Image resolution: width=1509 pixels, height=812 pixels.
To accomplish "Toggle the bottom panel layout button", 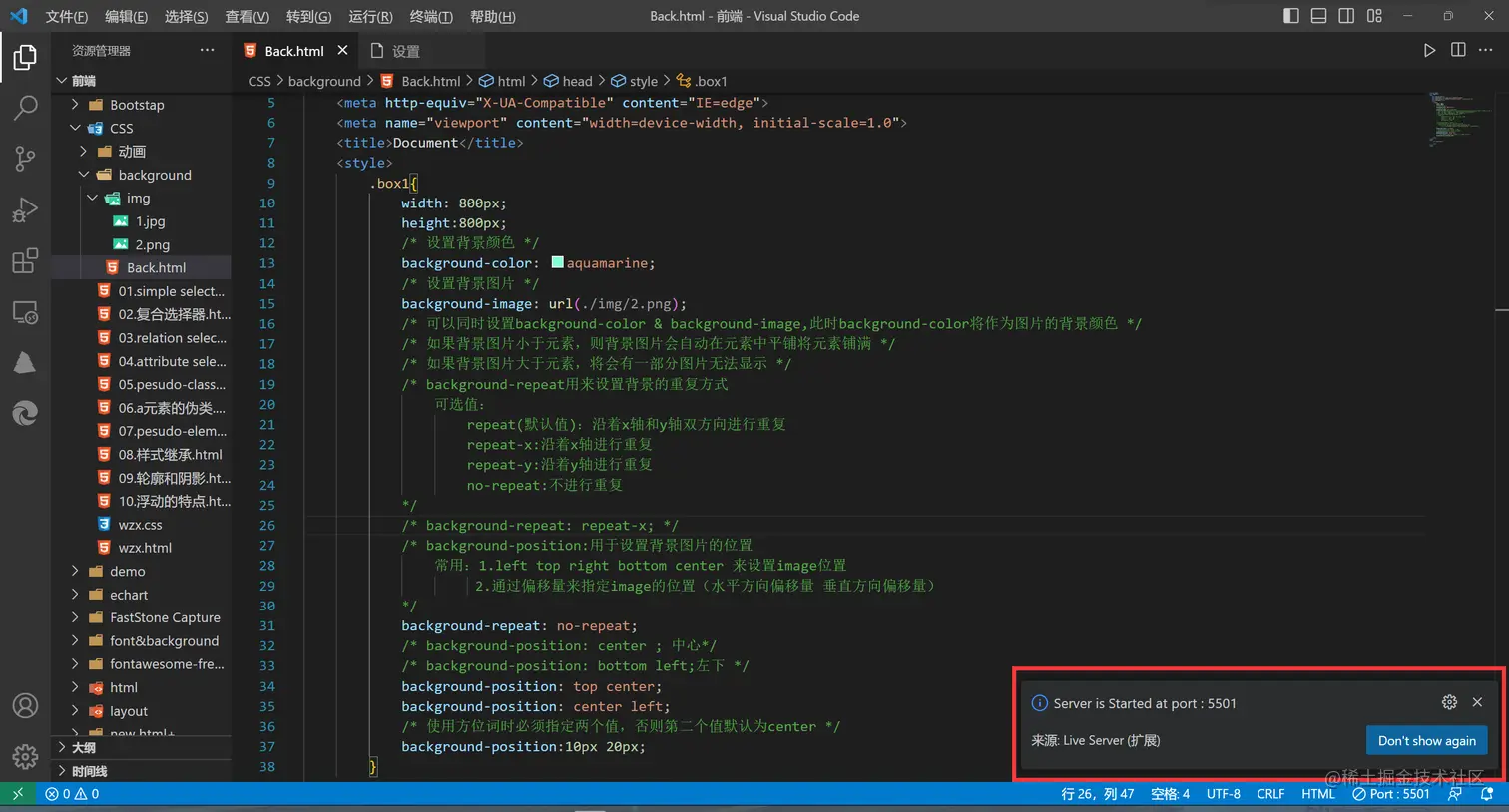I will tap(1318, 16).
